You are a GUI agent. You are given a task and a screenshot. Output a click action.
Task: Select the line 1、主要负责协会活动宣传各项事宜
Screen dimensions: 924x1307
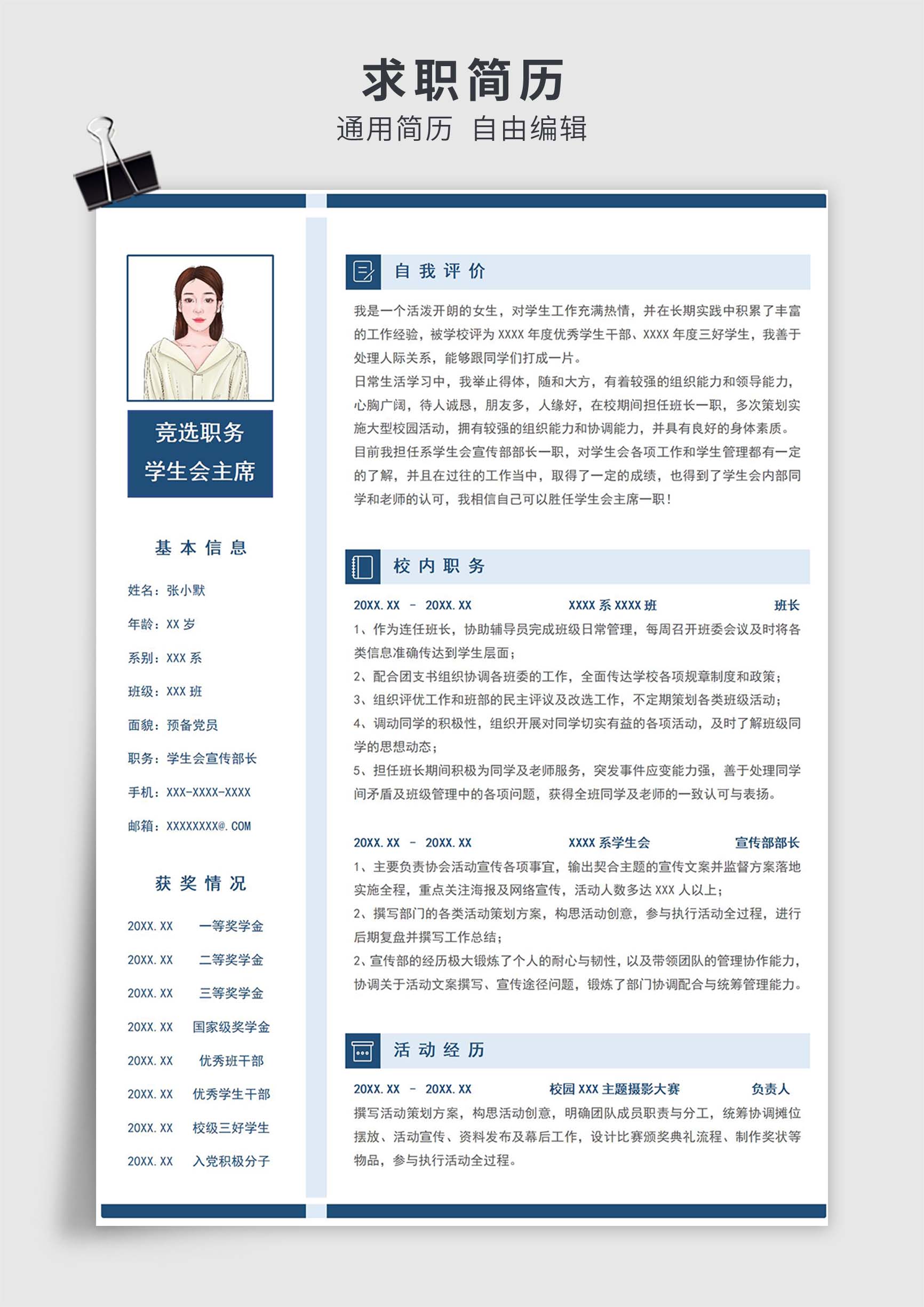(x=577, y=866)
